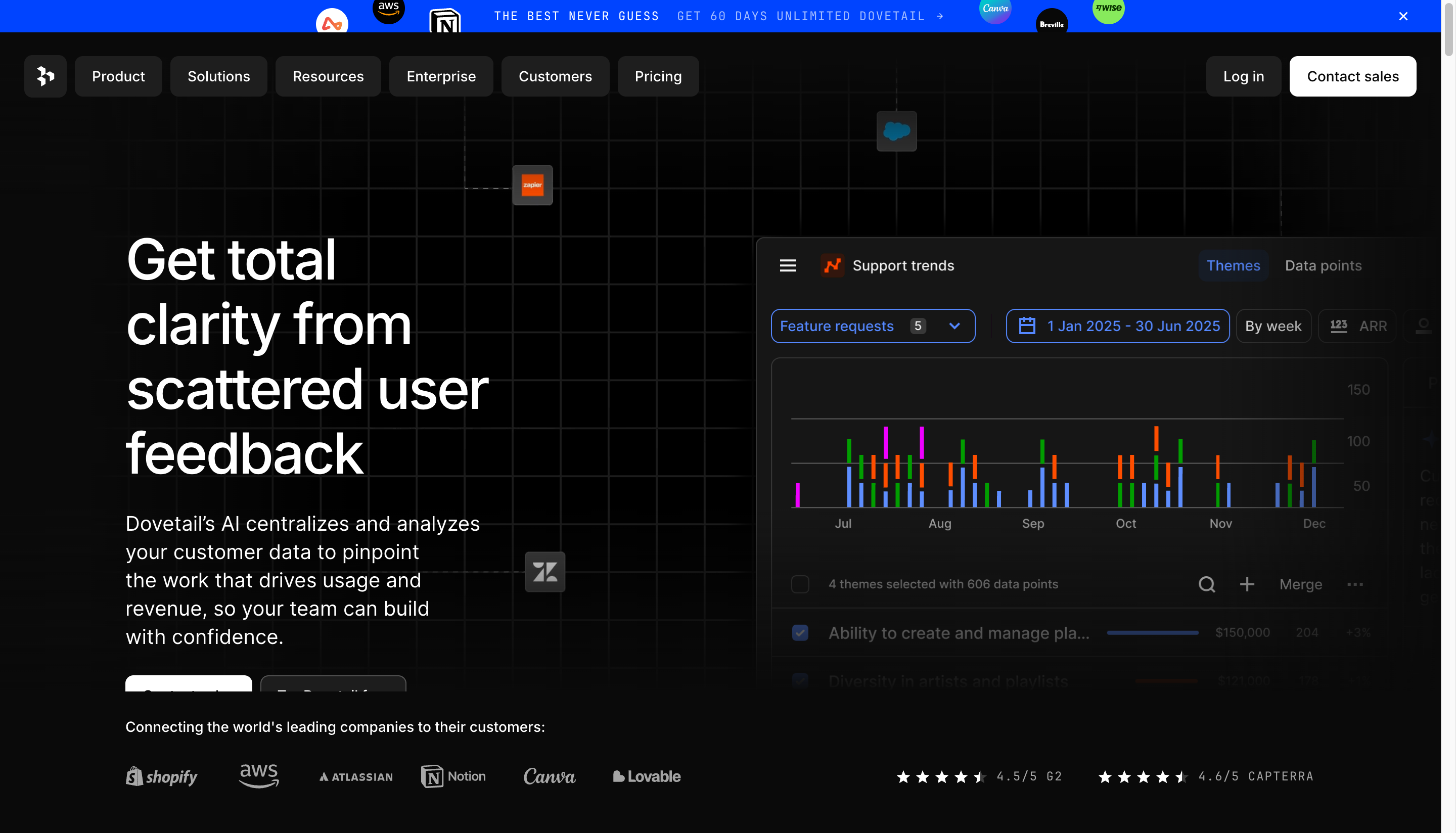The image size is (1456, 833).
Task: Click the 4.6/5 Capterra rating
Action: click(1205, 776)
